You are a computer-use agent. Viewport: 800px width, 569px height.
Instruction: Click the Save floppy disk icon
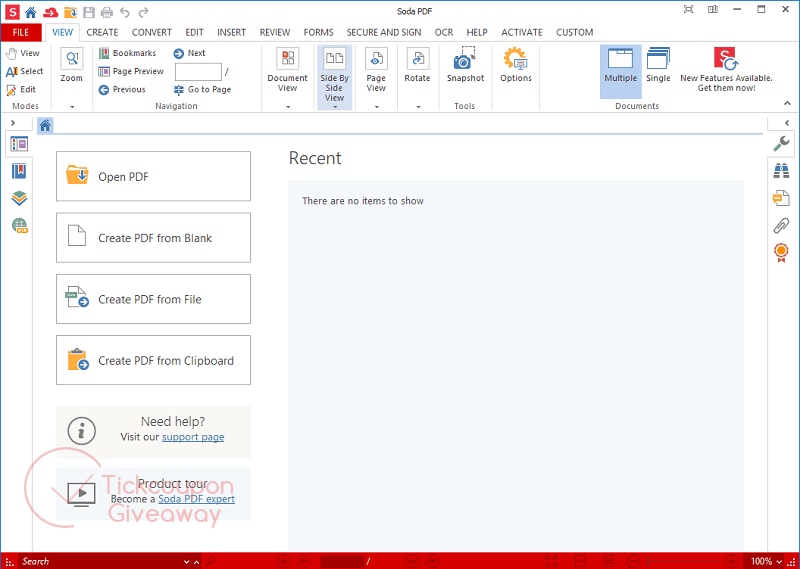click(89, 12)
